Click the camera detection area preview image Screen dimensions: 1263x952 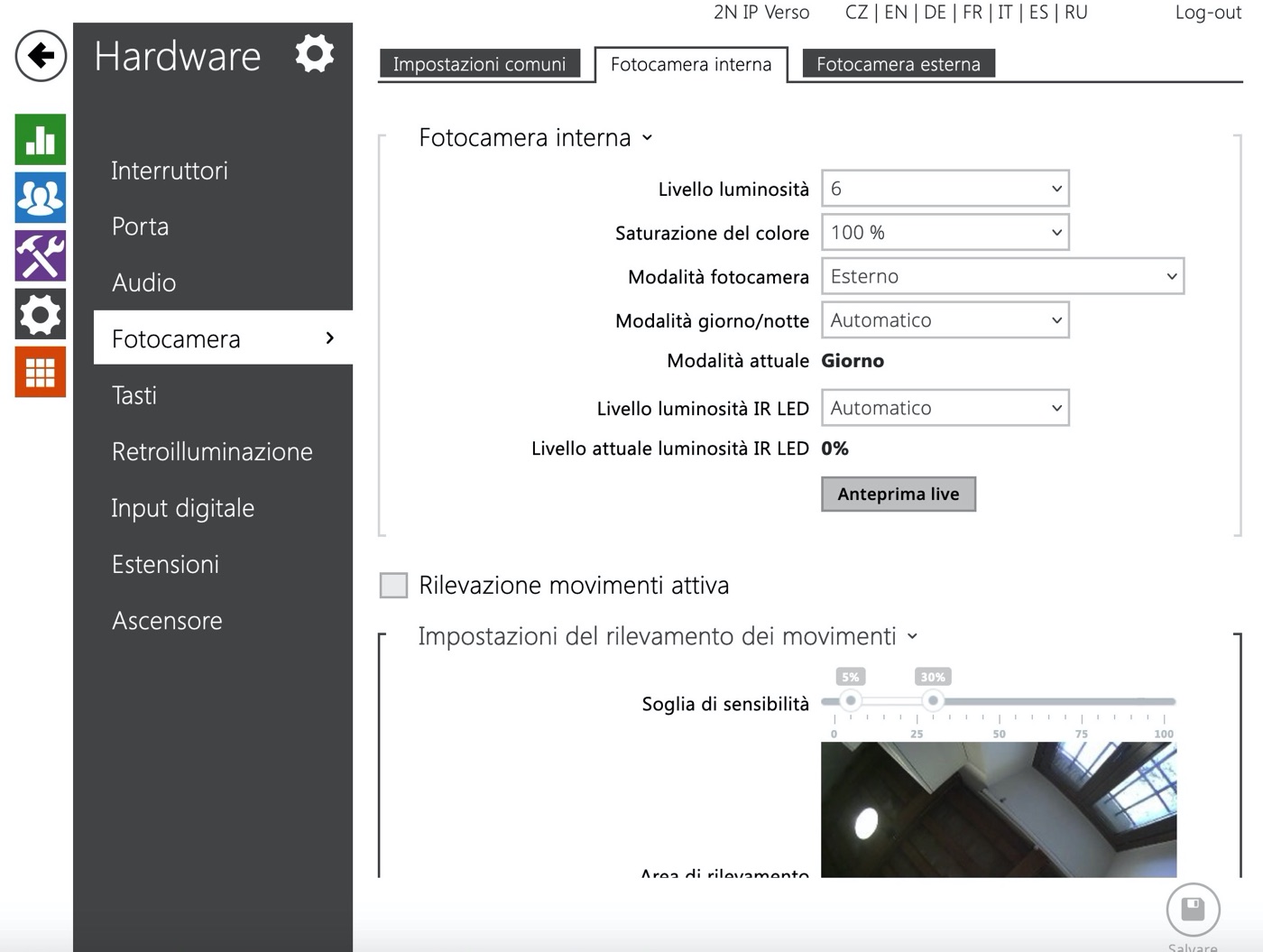[999, 809]
